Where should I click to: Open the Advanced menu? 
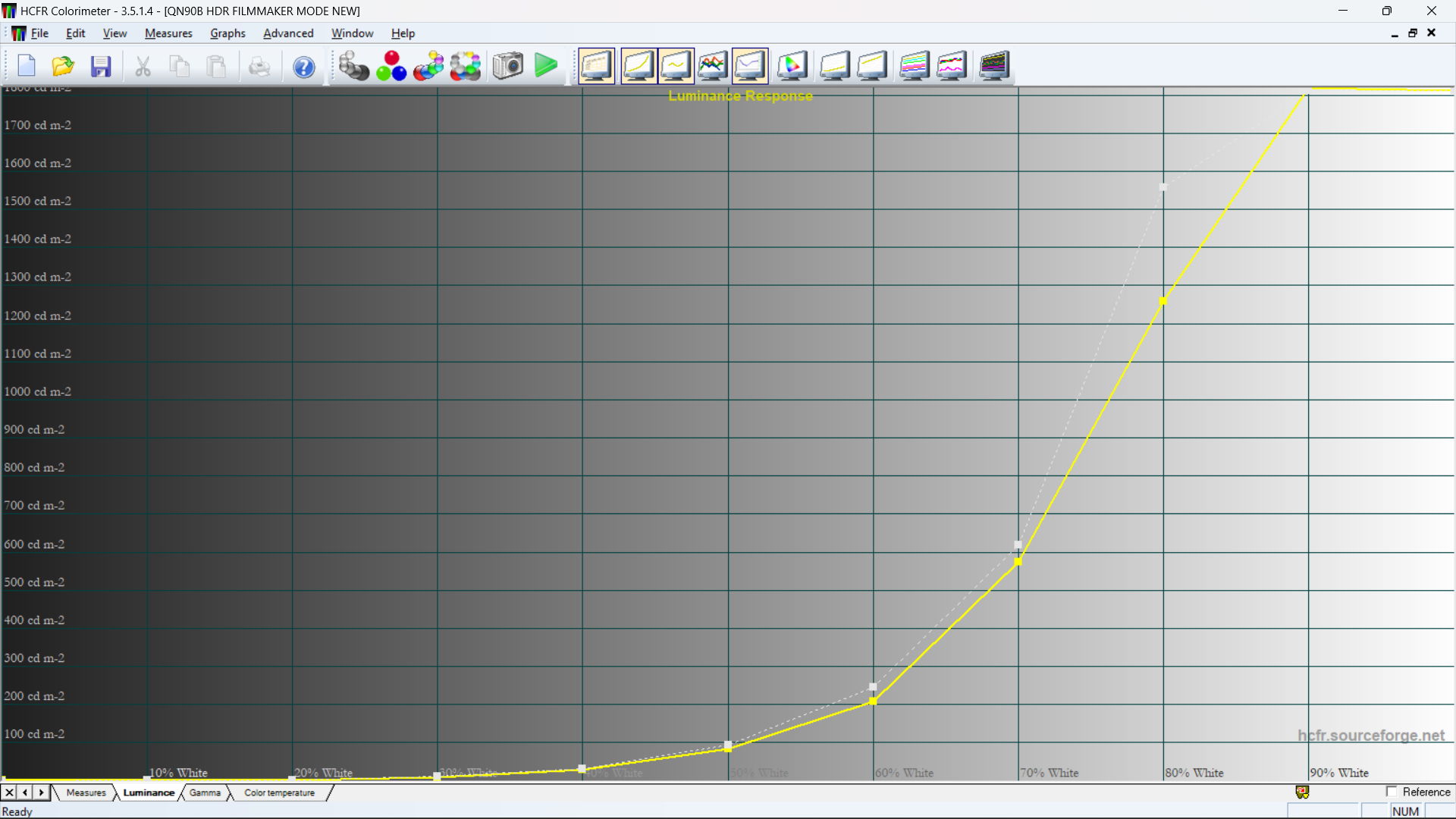[x=287, y=33]
